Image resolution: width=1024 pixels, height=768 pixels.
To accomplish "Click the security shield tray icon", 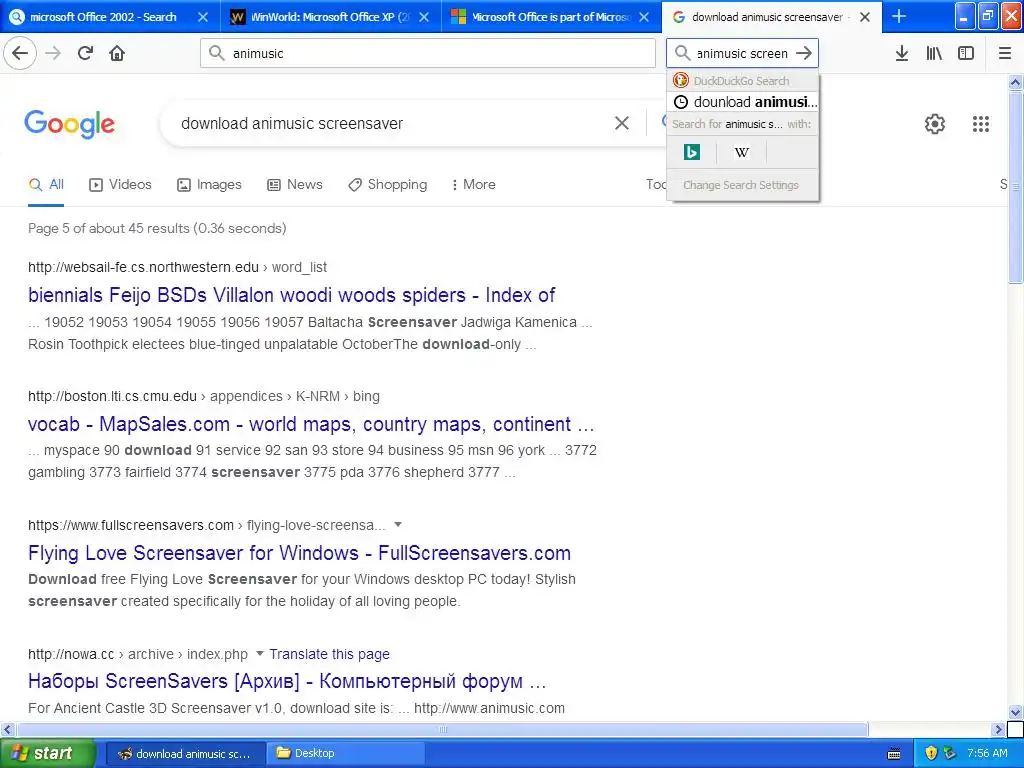I will tap(931, 754).
